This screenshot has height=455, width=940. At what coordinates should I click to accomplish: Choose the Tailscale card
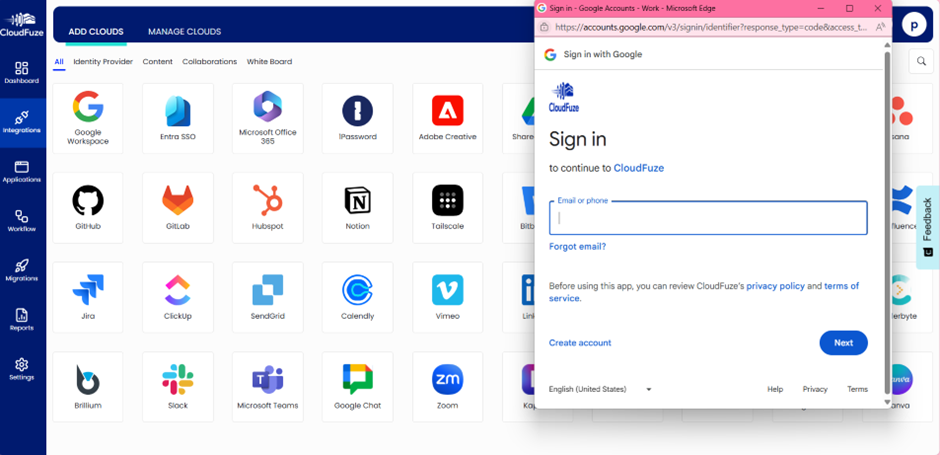pyautogui.click(x=448, y=208)
